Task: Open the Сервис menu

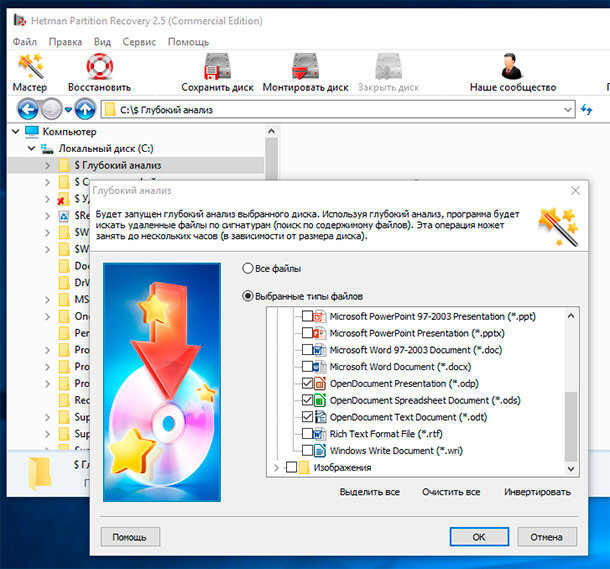Action: click(139, 42)
